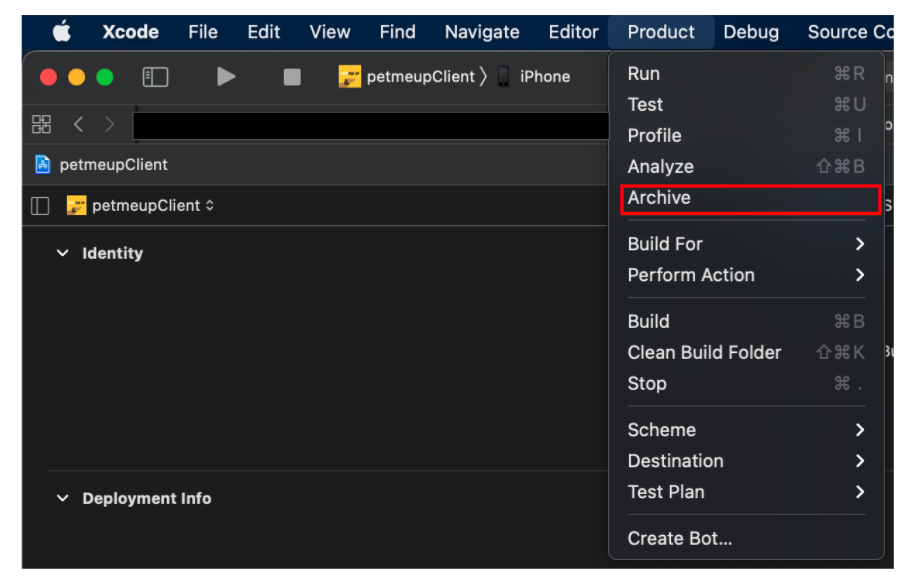Image resolution: width=906 pixels, height=588 pixels.
Task: Choose Build from the Product menu
Action: [x=746, y=322]
